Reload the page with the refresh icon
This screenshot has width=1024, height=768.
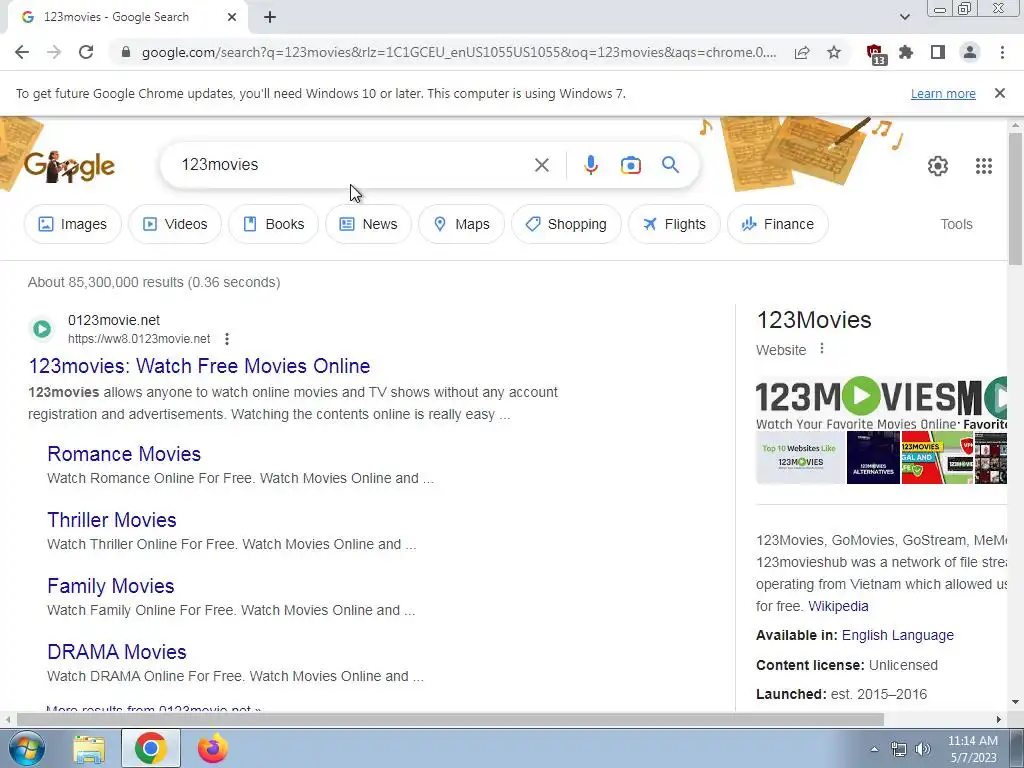[x=86, y=52]
